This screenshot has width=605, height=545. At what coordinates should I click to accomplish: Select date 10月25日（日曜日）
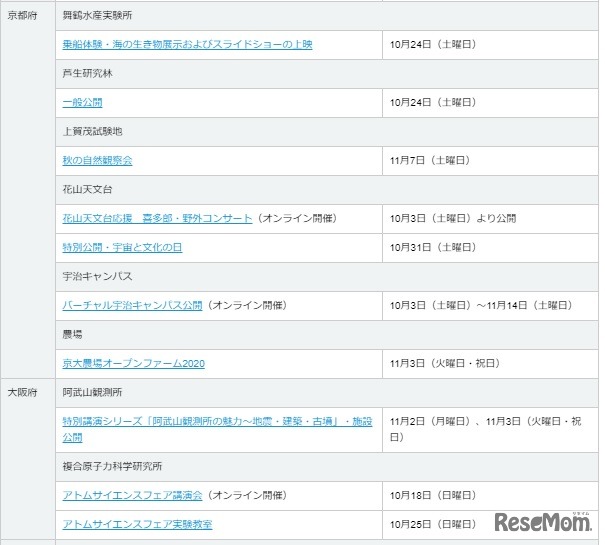[433, 524]
